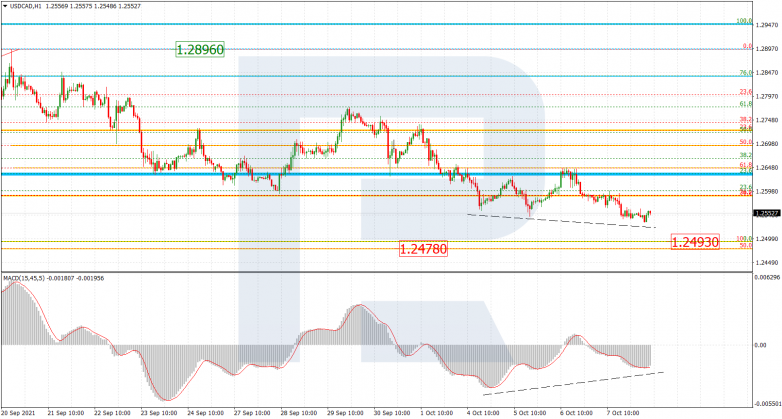The width and height of the screenshot is (782, 419).
Task: Select the current price marker 1.25527 on axis
Action: pyautogui.click(x=767, y=213)
